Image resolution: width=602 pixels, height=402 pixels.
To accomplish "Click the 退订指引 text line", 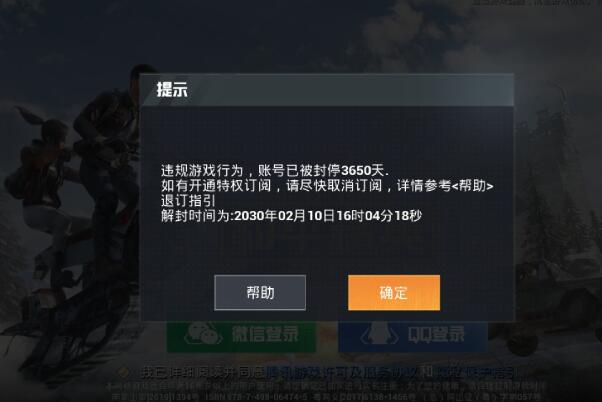I will 188,201.
